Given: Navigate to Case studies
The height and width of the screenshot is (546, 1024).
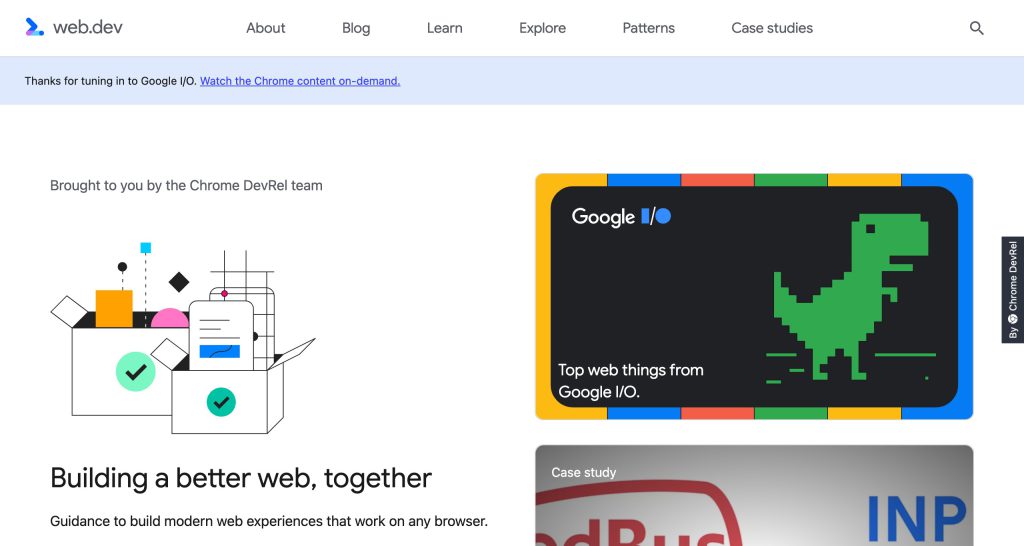Looking at the screenshot, I should tap(772, 28).
